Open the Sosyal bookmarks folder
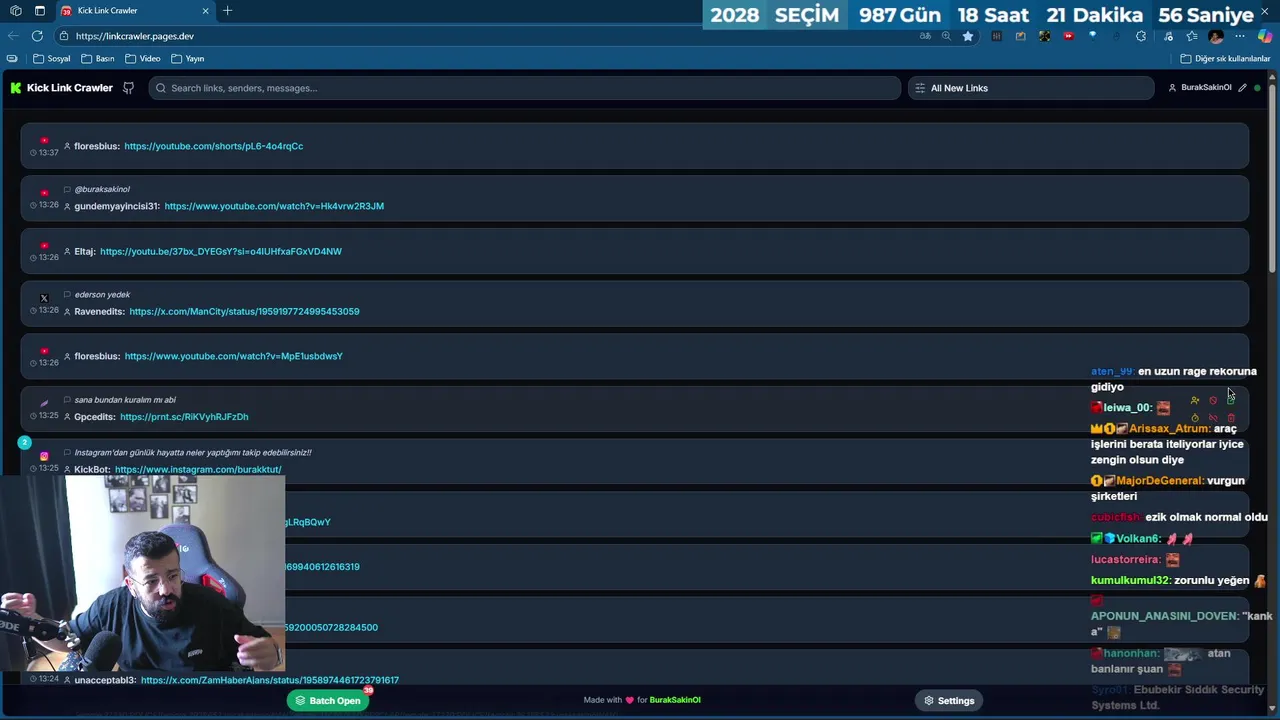Screen dimensions: 1280x720 pyautogui.click(x=52, y=59)
